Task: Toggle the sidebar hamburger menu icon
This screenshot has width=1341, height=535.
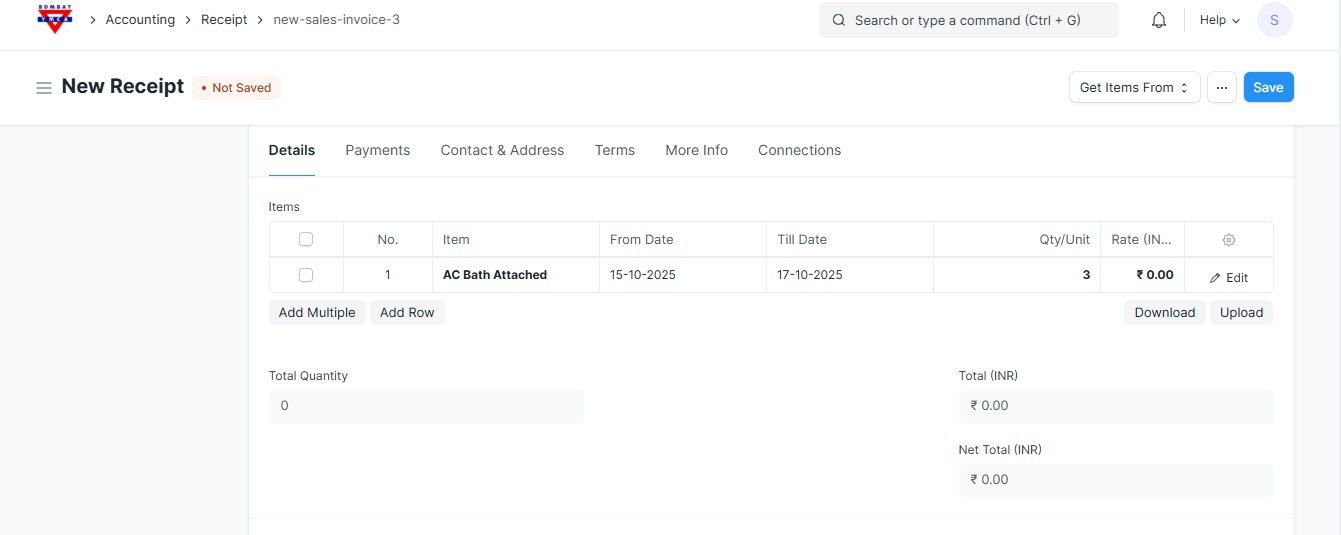Action: (44, 88)
